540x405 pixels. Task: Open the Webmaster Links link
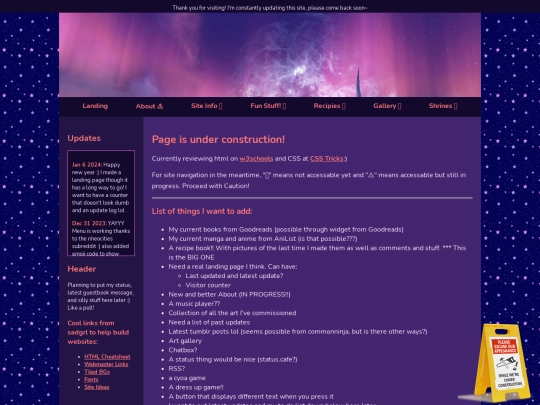coord(106,364)
